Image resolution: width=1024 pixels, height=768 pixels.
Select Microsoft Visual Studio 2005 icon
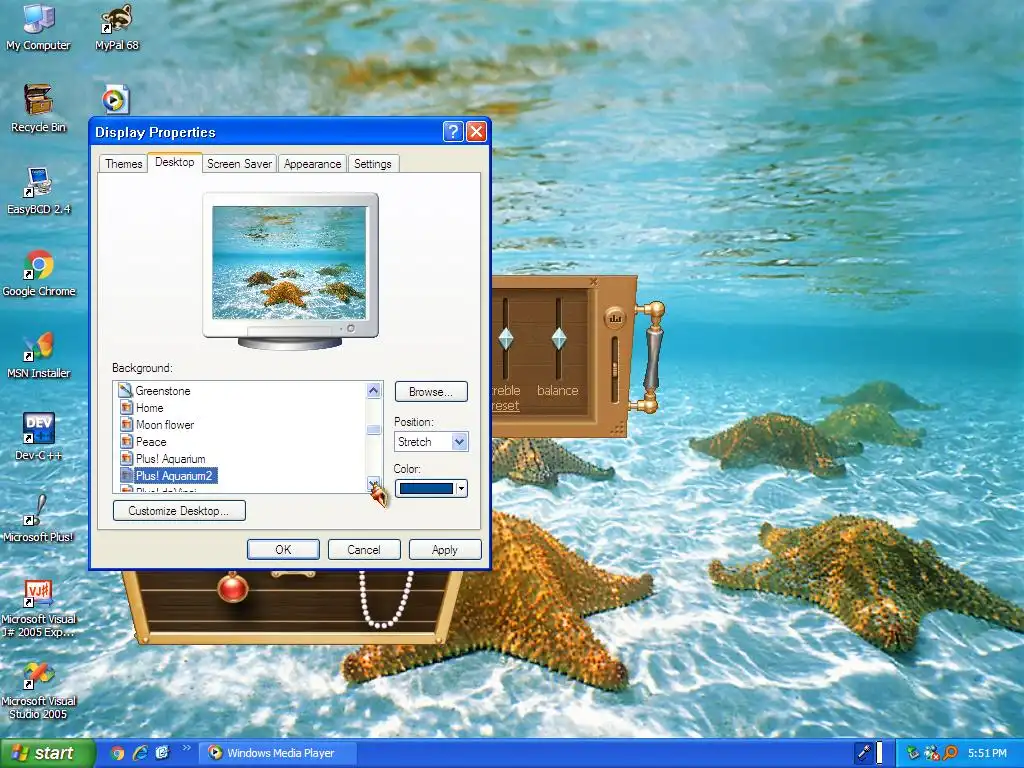click(x=38, y=691)
